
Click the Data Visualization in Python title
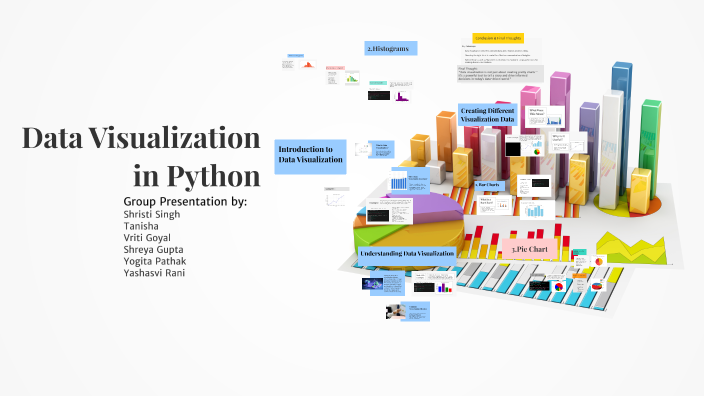pyautogui.click(x=141, y=156)
